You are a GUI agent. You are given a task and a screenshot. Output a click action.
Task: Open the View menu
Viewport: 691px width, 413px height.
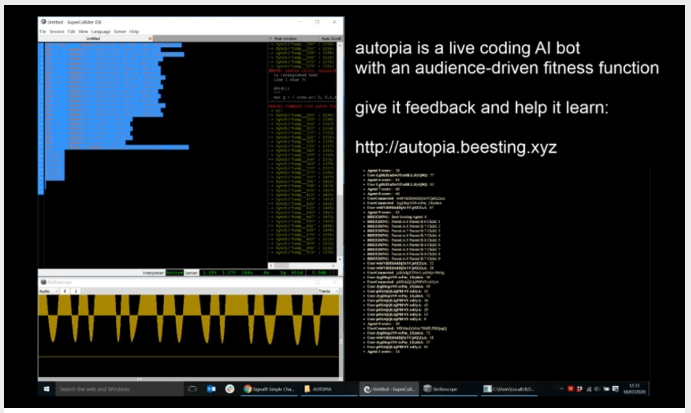(83, 32)
